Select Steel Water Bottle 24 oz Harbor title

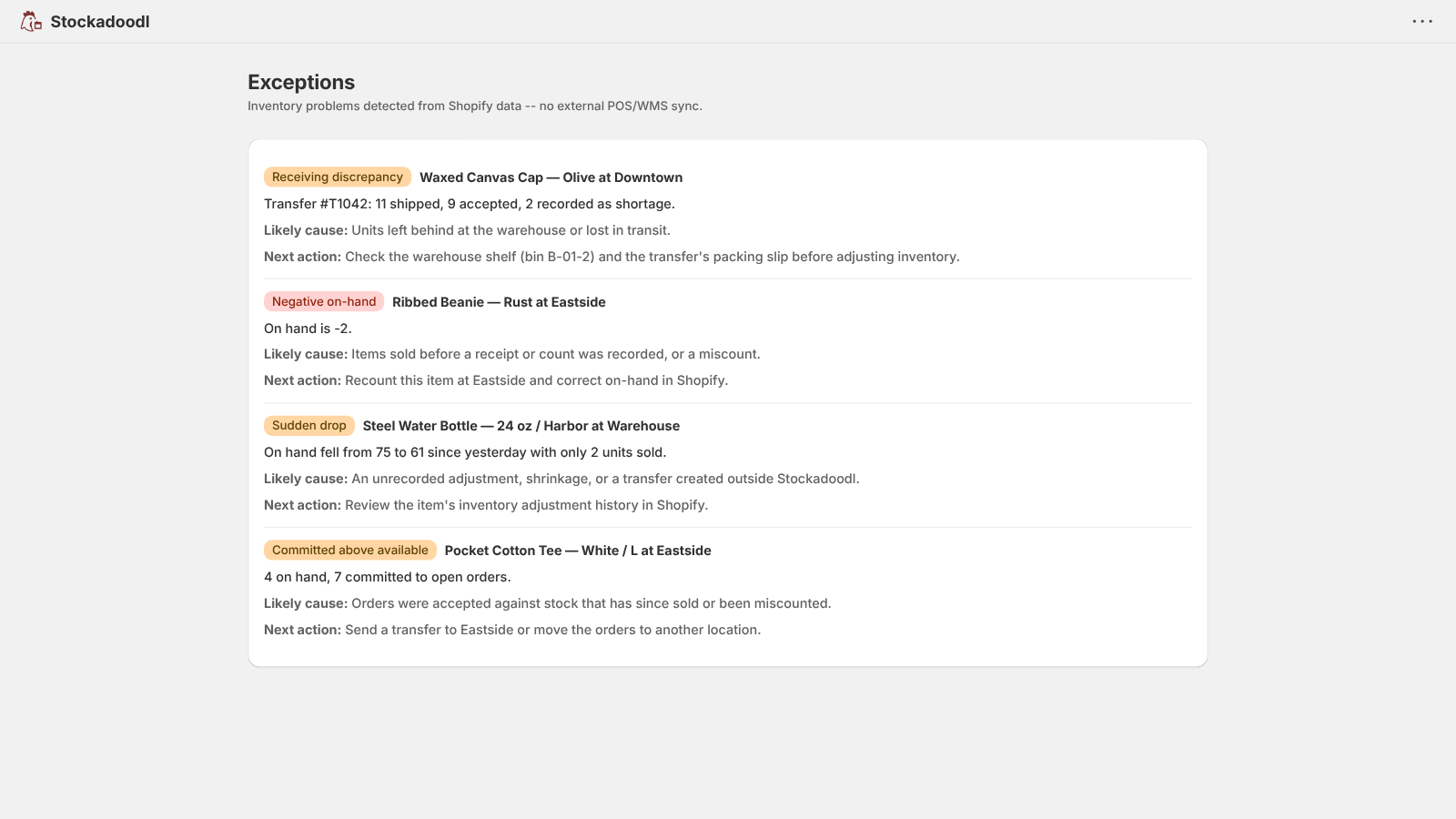(521, 426)
